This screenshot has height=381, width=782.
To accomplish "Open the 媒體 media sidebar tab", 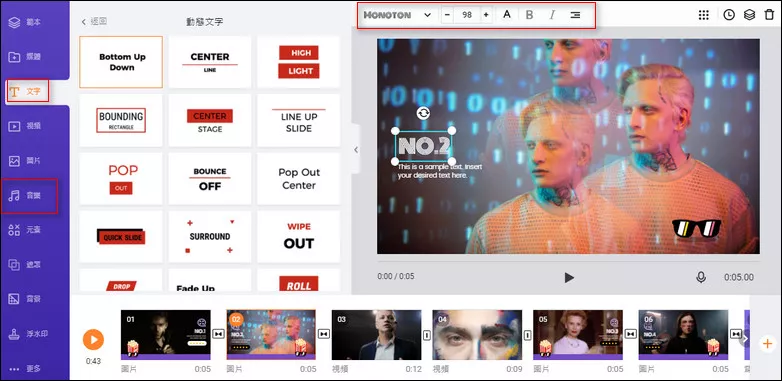I will [25, 57].
